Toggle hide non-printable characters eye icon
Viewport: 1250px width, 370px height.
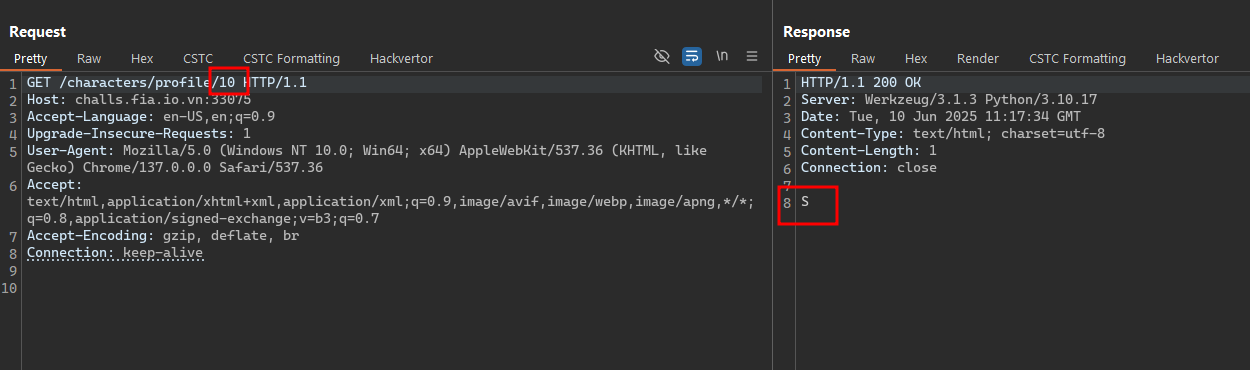pyautogui.click(x=661, y=56)
